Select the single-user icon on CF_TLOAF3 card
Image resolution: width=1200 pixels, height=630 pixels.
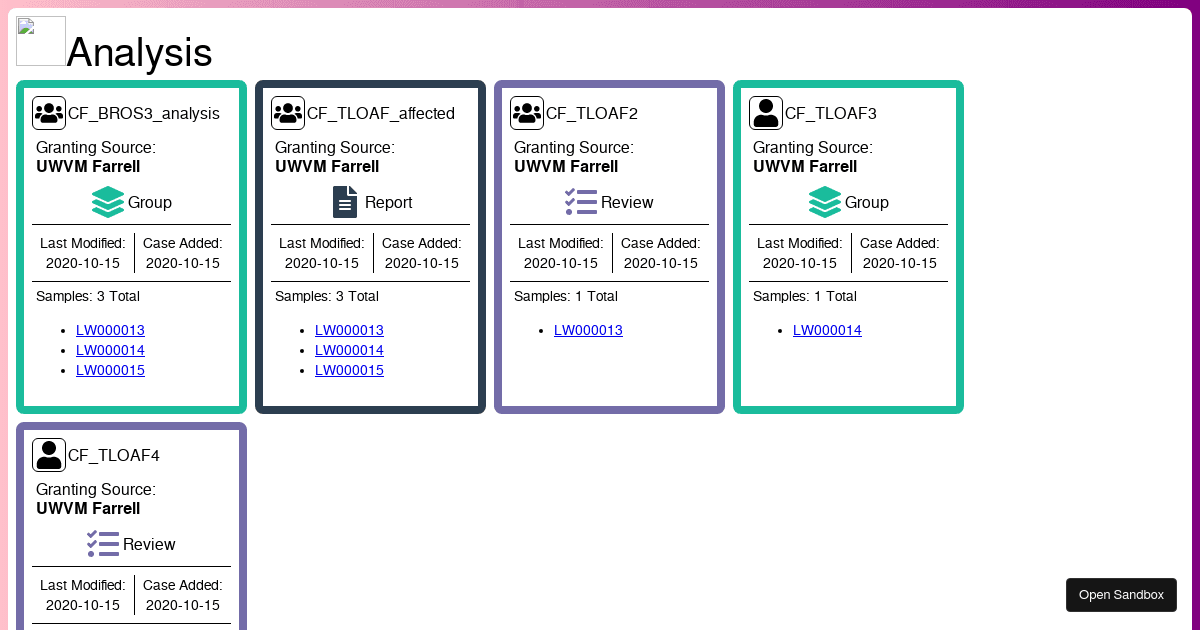click(x=765, y=112)
